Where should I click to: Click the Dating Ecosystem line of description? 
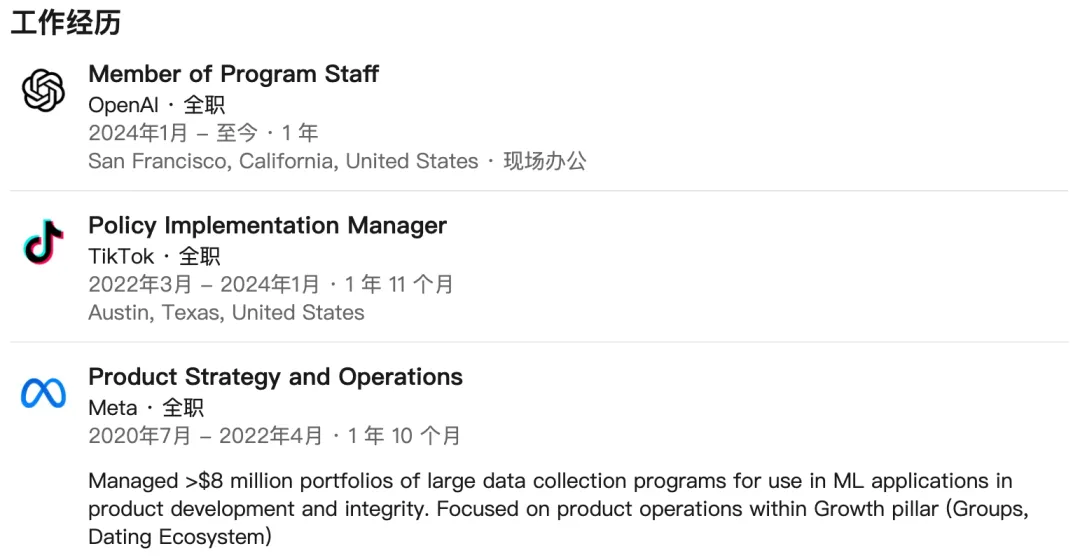click(180, 537)
